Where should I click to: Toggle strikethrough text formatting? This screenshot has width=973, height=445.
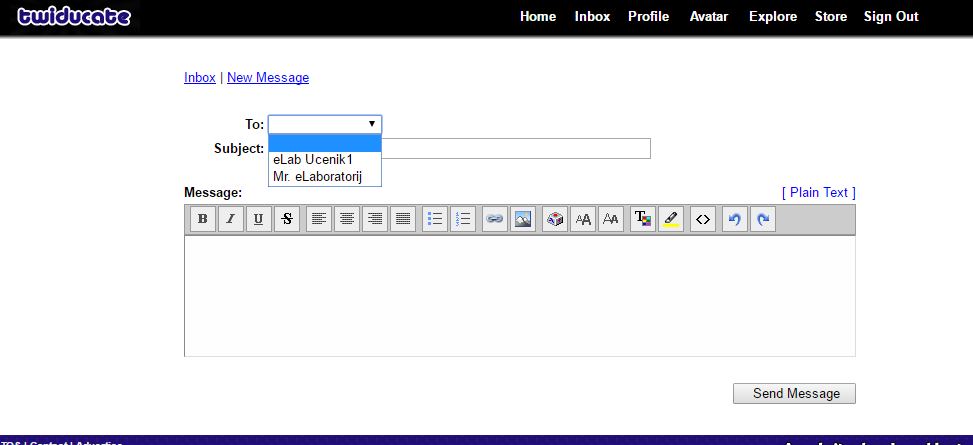(x=286, y=219)
